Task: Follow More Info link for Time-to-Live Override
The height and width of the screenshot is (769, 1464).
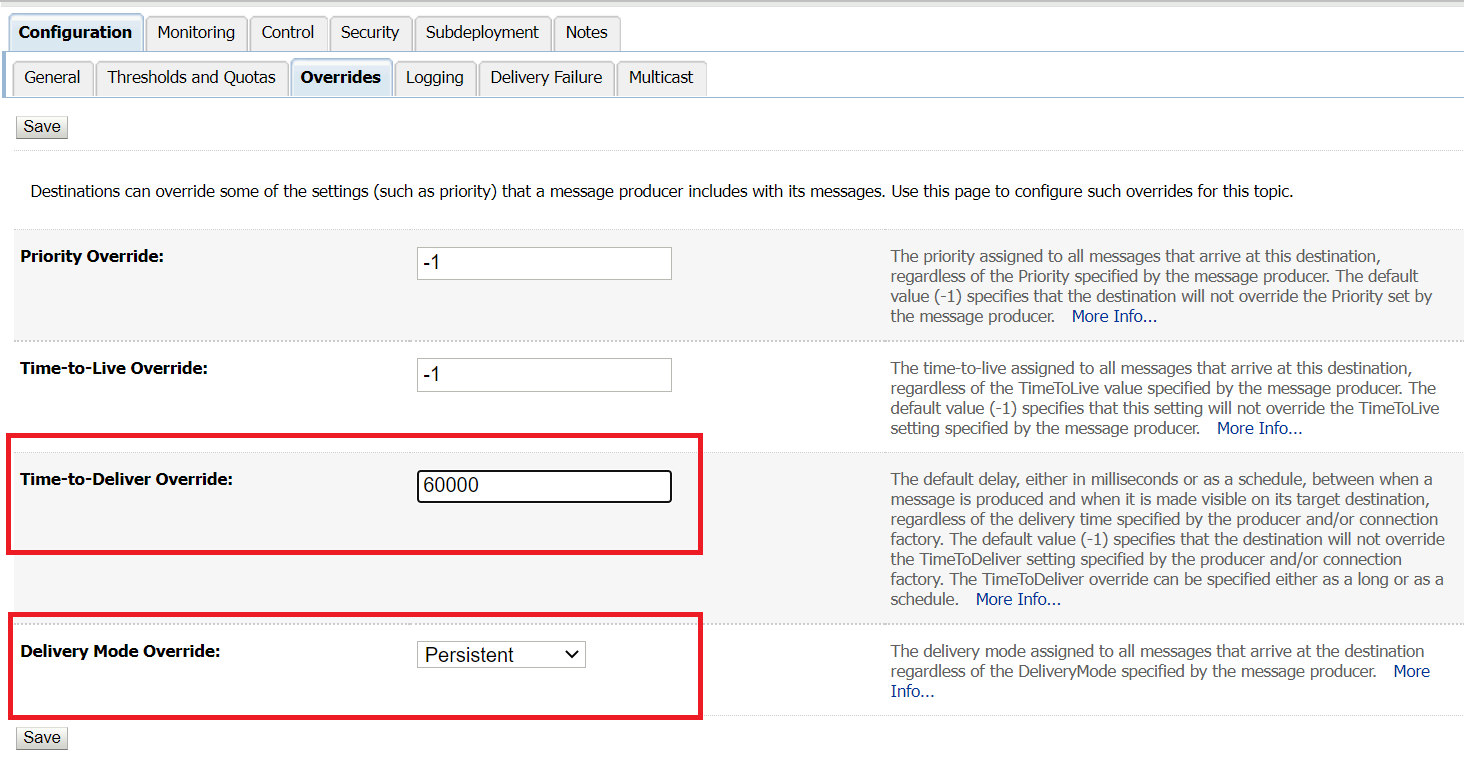Action: [1259, 428]
